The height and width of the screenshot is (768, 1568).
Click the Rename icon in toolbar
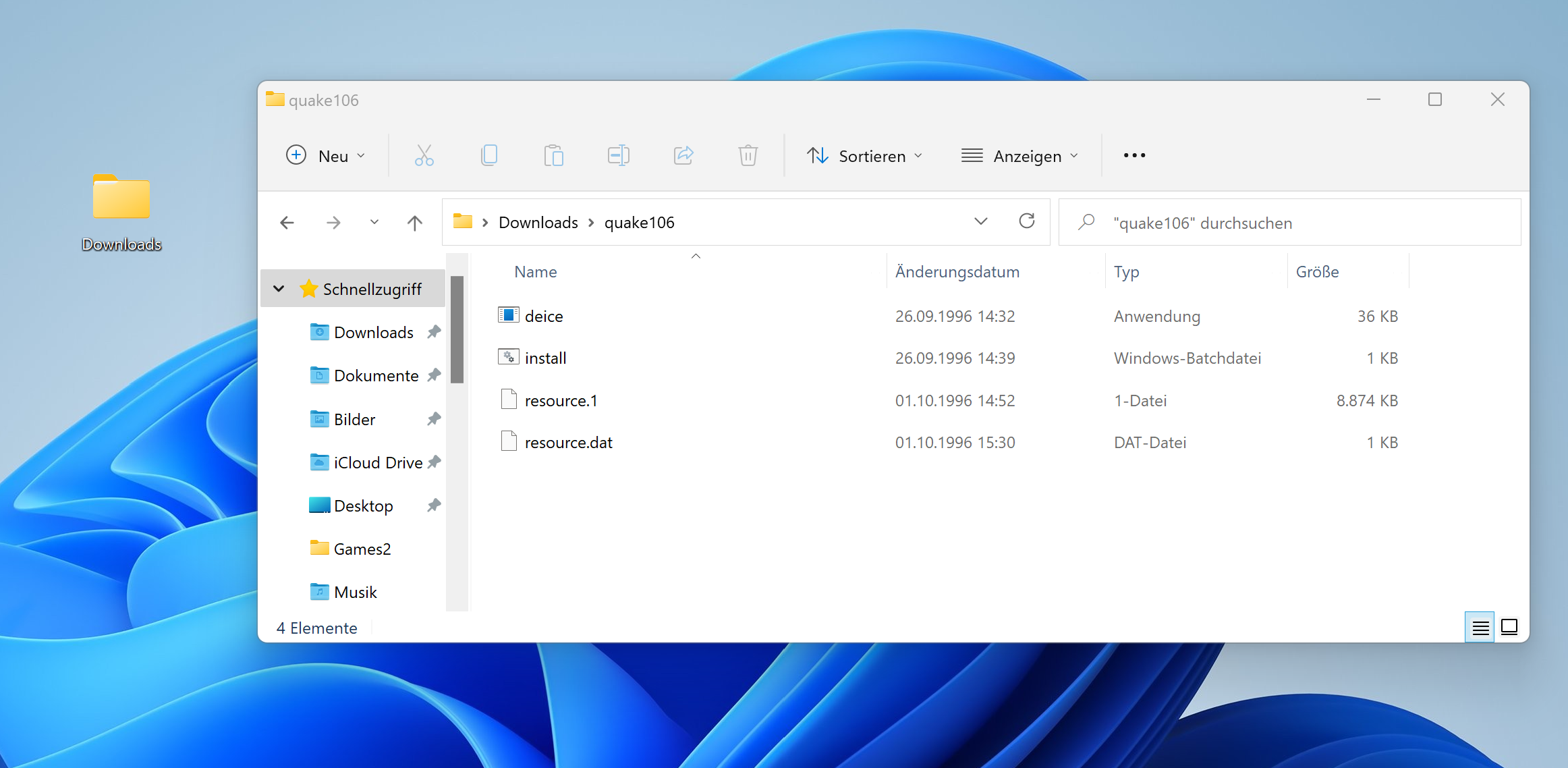coord(619,156)
